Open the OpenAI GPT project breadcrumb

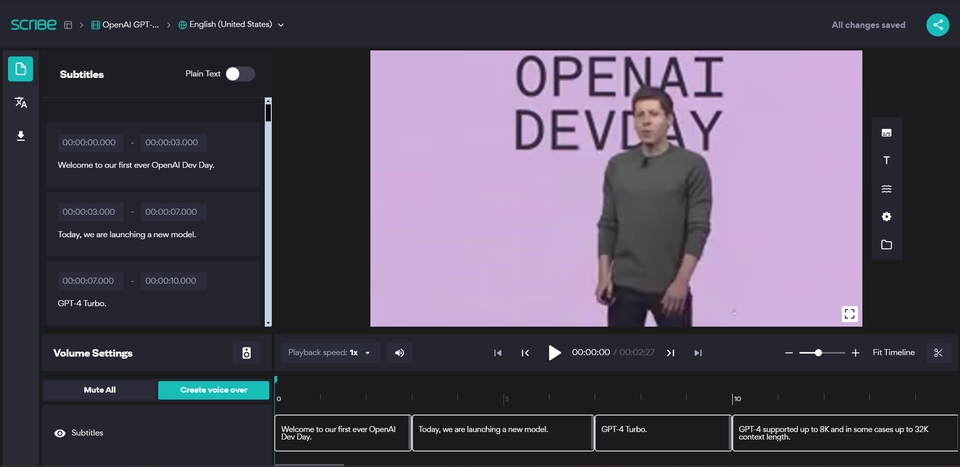pyautogui.click(x=125, y=25)
